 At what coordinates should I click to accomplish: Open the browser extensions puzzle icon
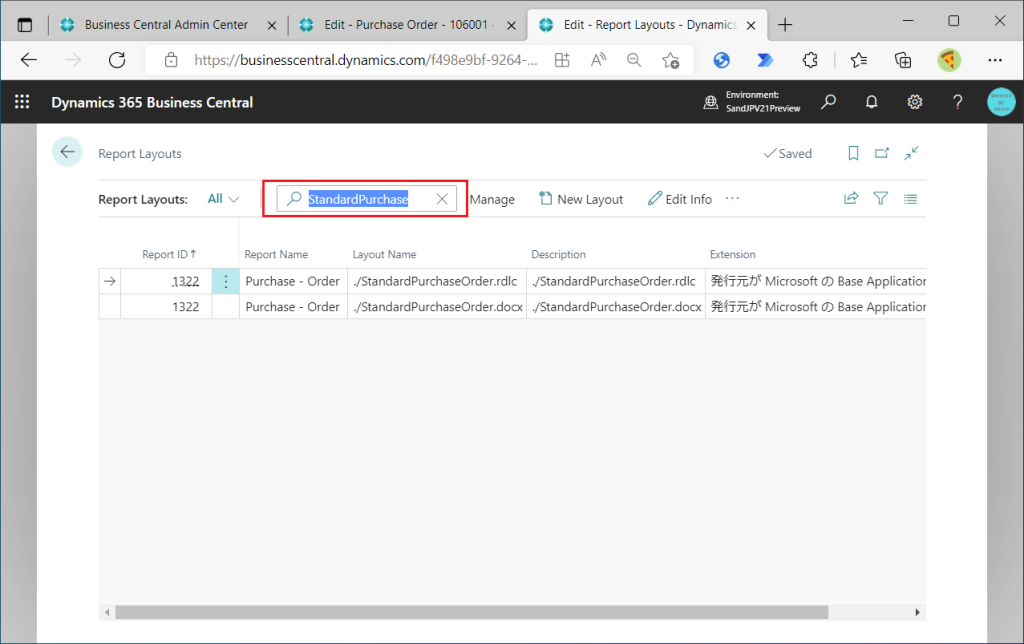click(x=810, y=60)
